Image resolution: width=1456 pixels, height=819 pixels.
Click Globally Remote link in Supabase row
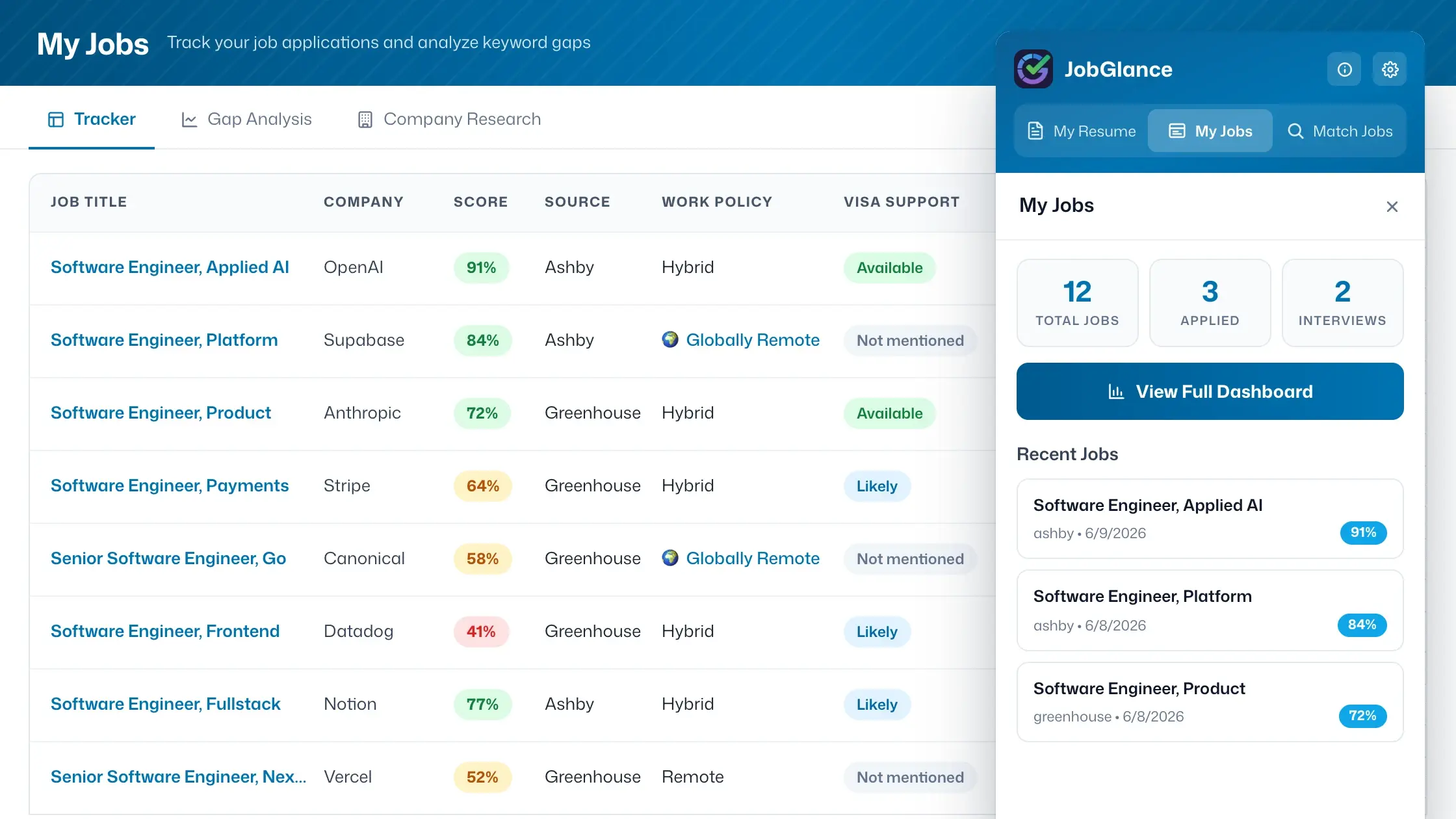(753, 340)
